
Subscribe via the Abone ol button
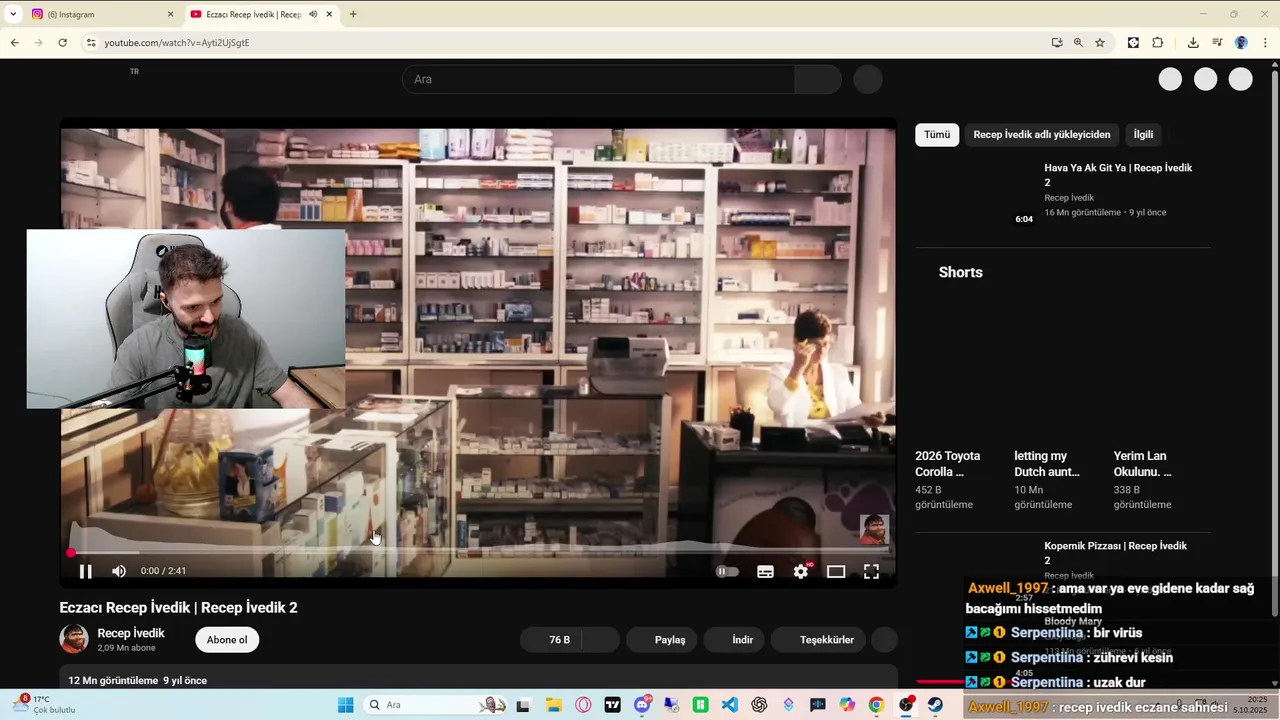(x=227, y=640)
